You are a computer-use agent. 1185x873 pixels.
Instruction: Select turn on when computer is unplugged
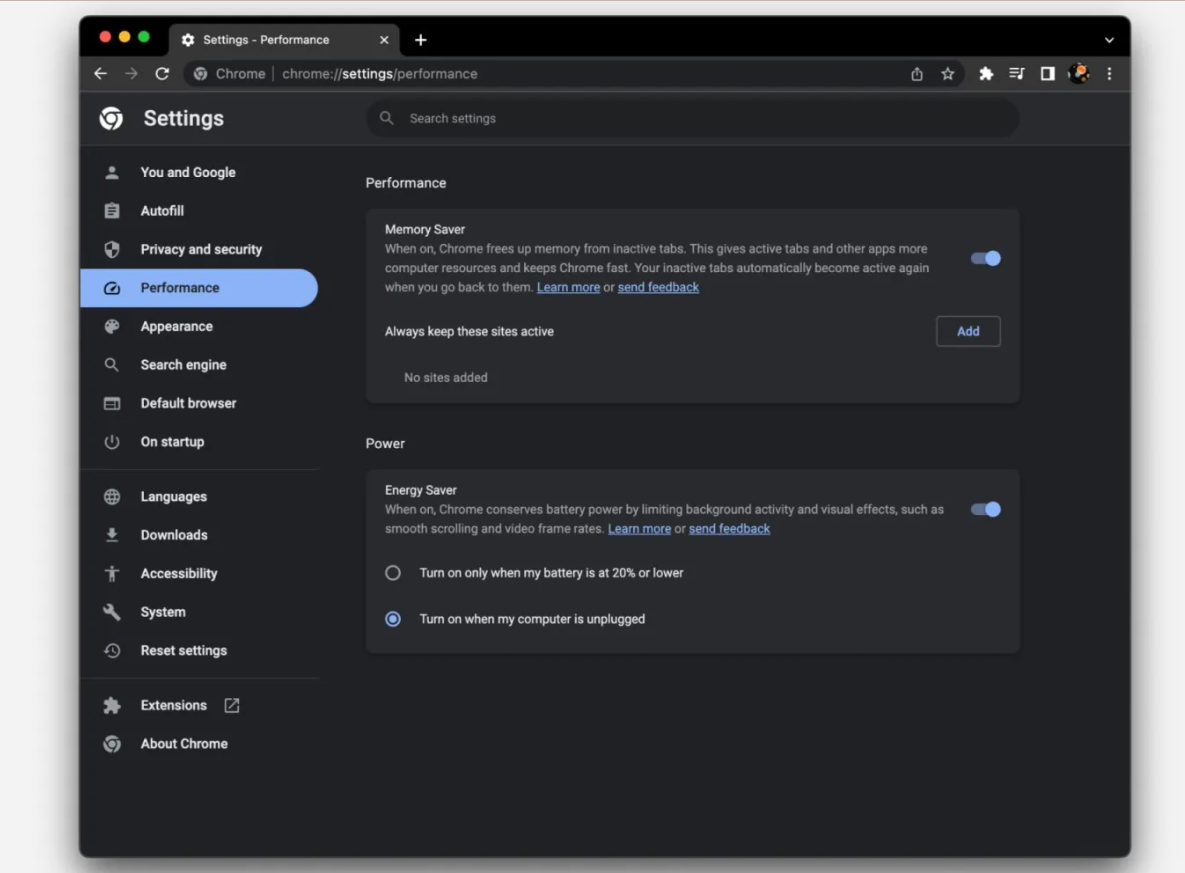(x=393, y=619)
